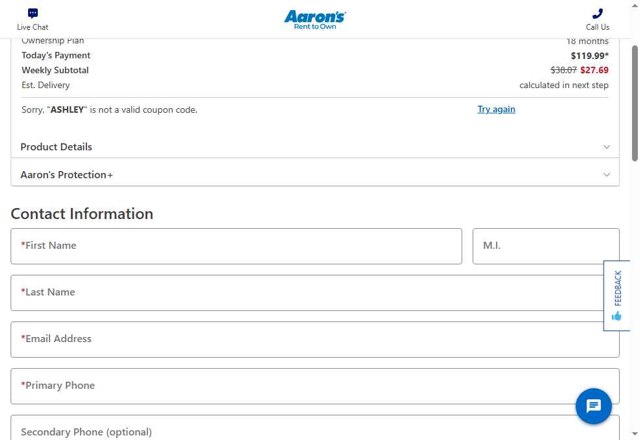Select the $27.69 weekly subtotal price

click(x=594, y=70)
